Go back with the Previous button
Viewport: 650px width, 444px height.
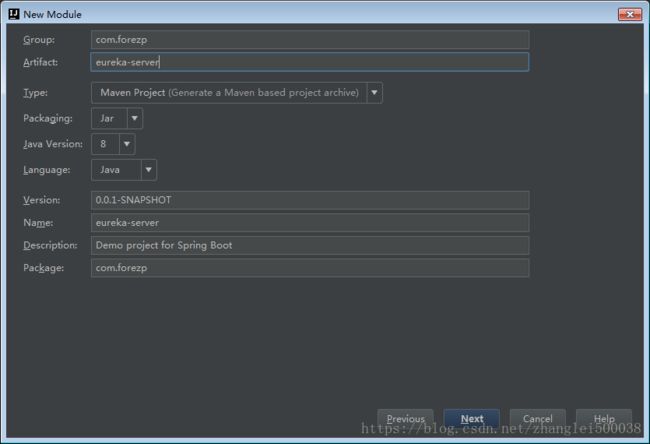(405, 419)
